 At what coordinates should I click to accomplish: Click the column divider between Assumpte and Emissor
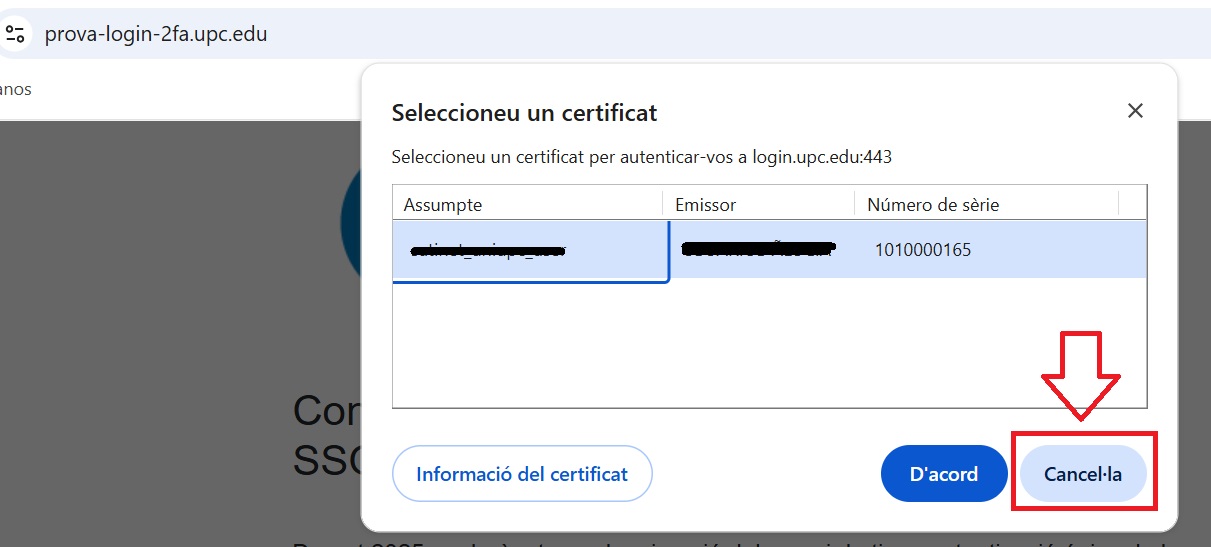point(663,205)
